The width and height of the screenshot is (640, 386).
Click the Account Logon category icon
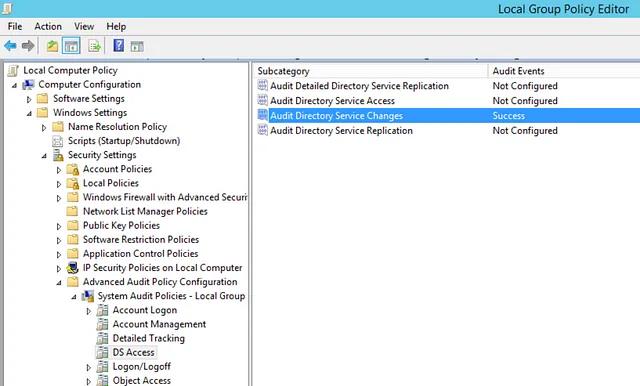[102, 311]
